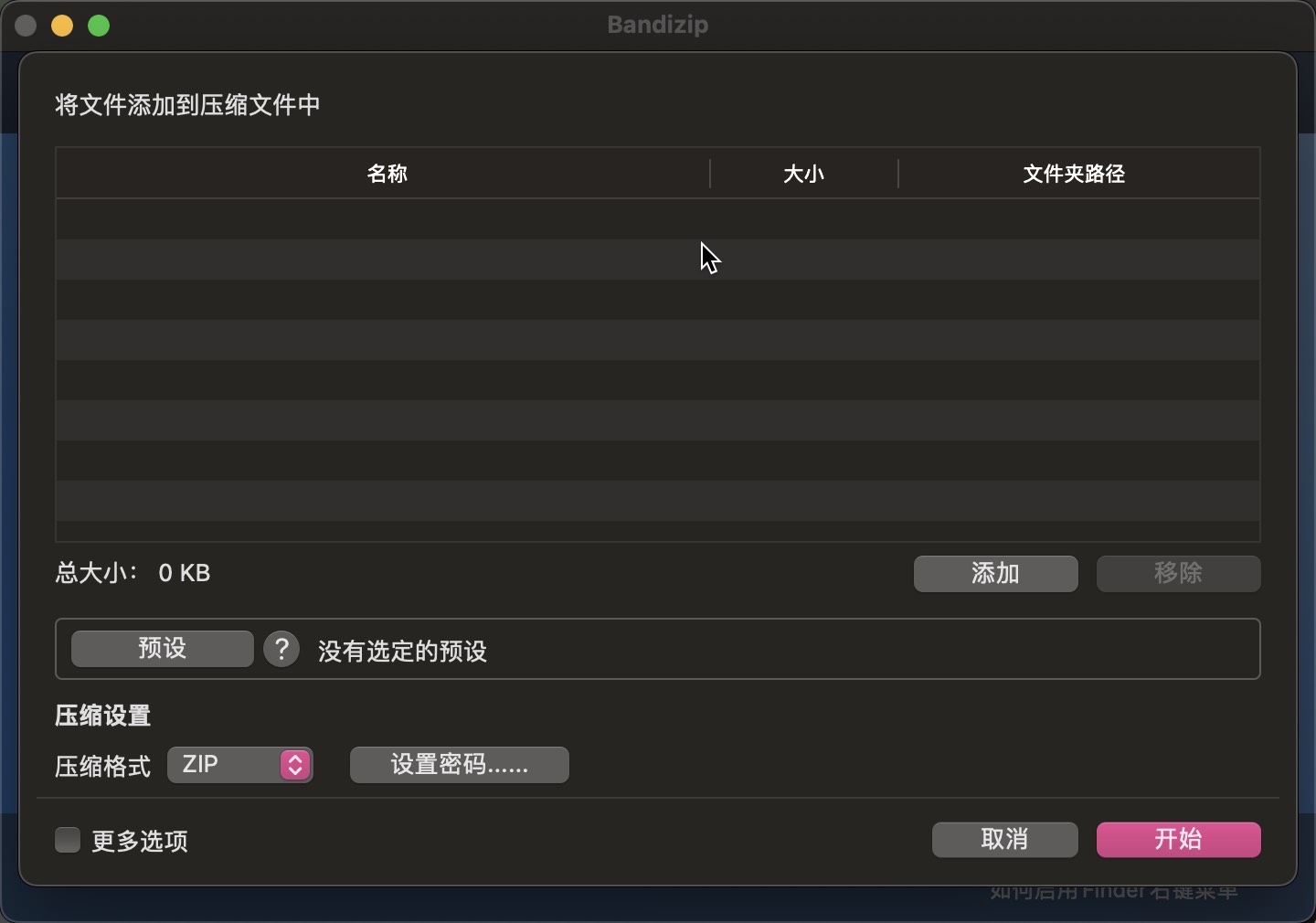The height and width of the screenshot is (923, 1316).
Task: Click the green zoom button
Action: pyautogui.click(x=99, y=26)
